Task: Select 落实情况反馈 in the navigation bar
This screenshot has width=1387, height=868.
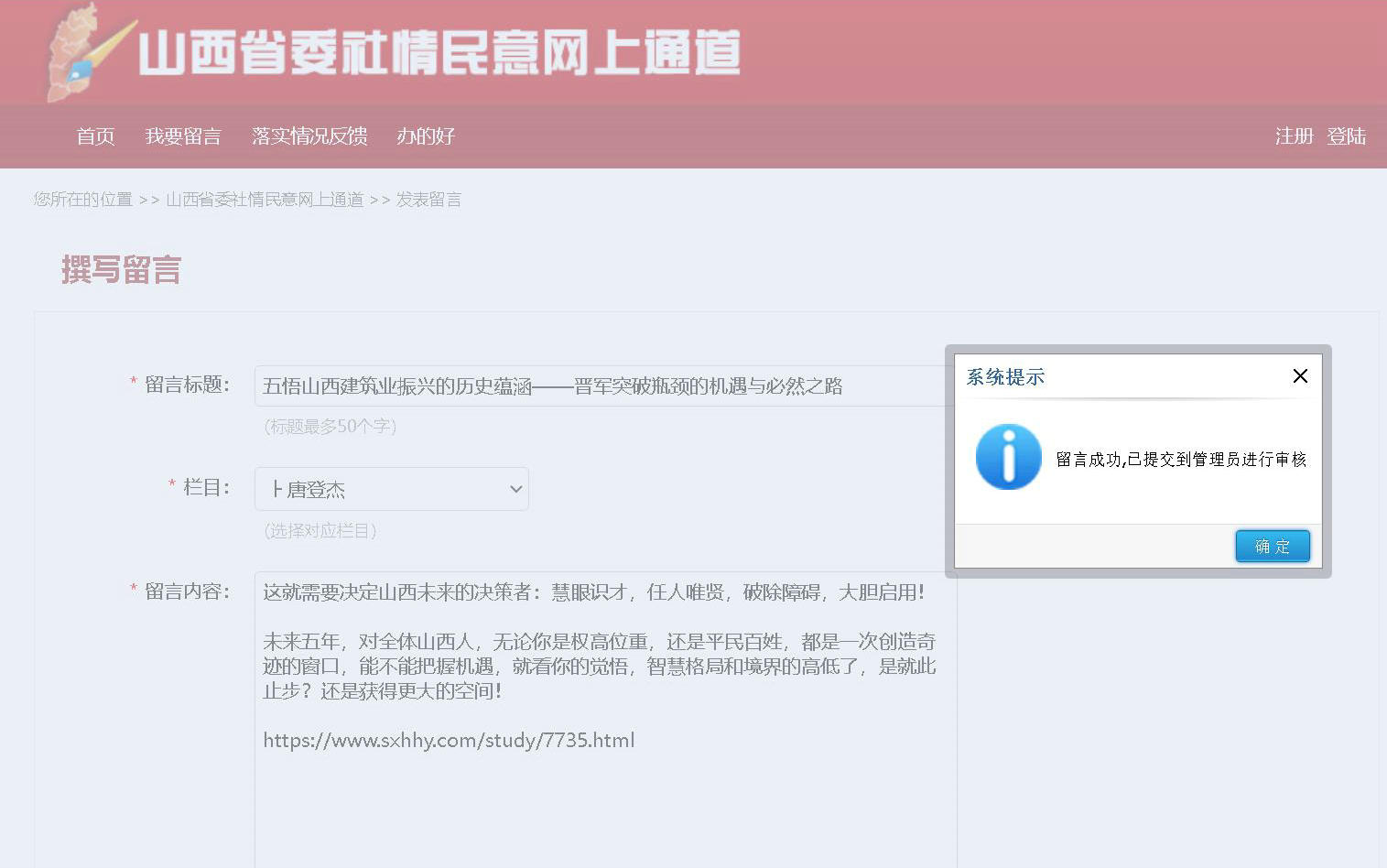Action: pyautogui.click(x=309, y=136)
